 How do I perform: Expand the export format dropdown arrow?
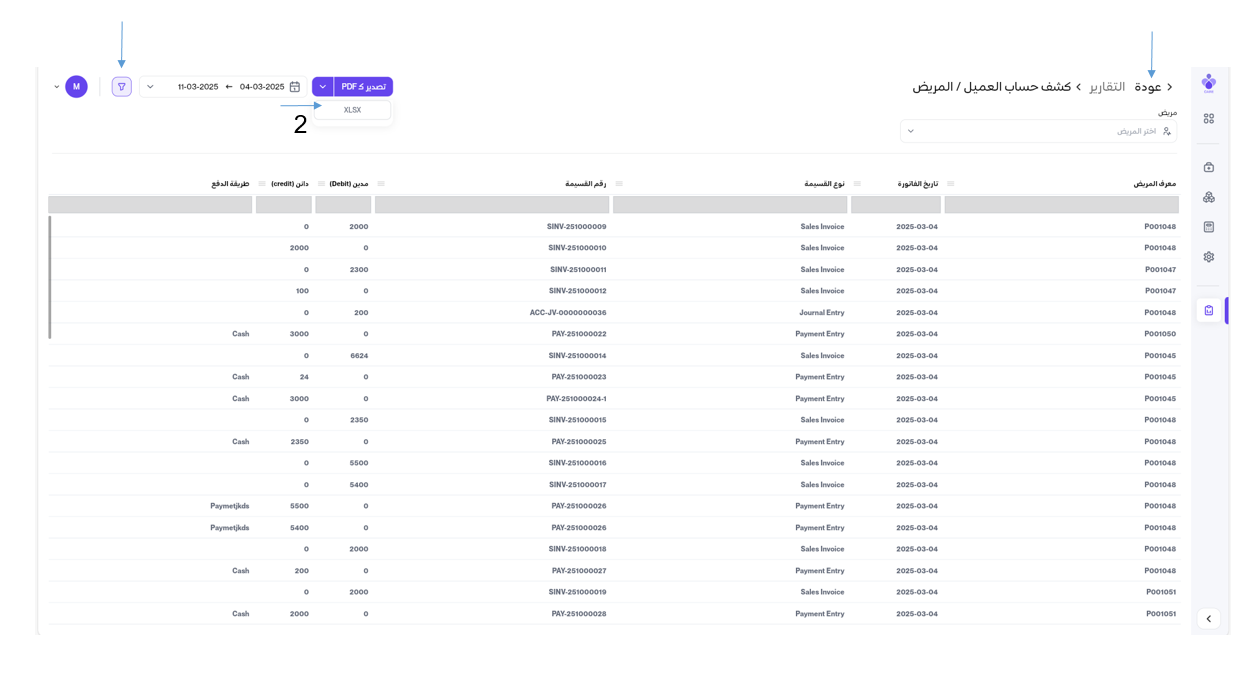point(323,87)
